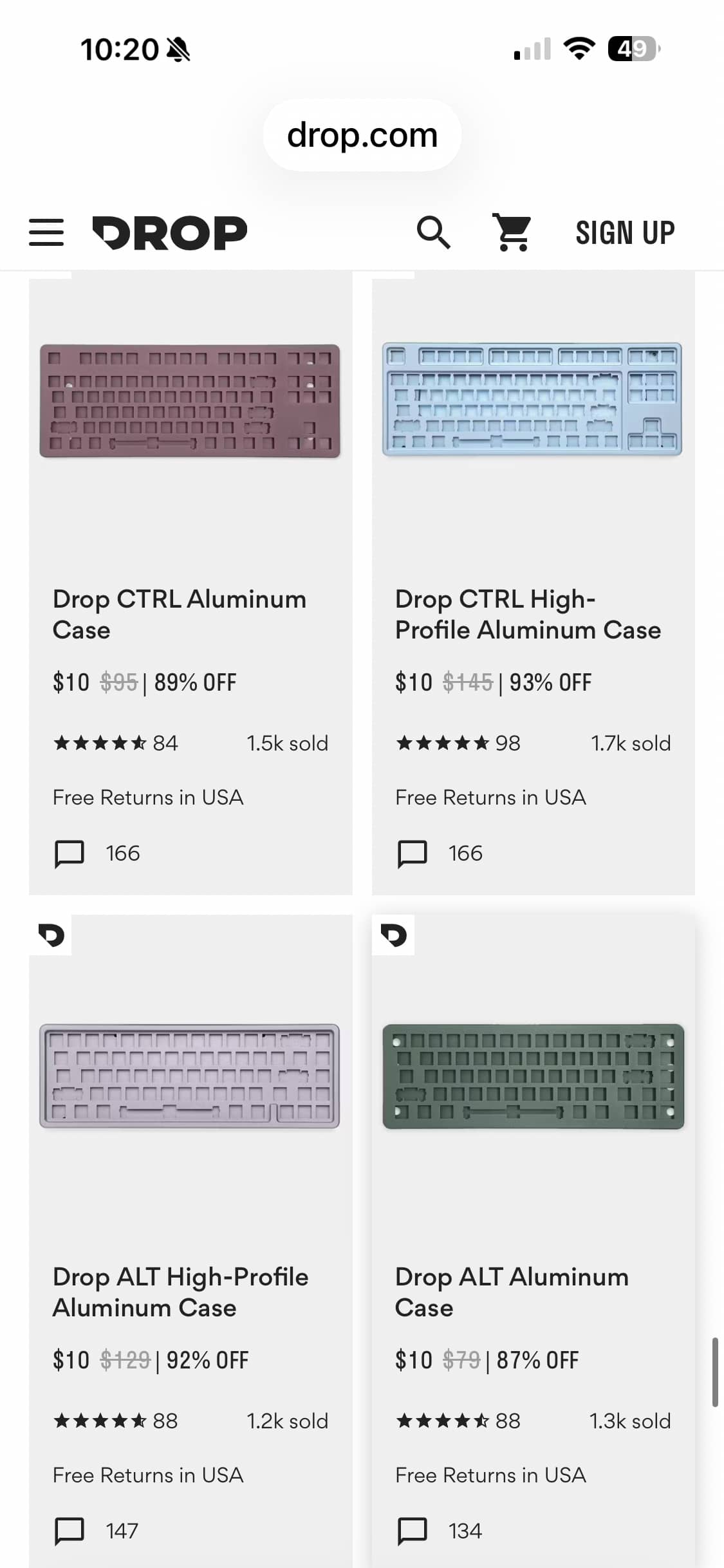Open Drop CTRL High-Profile Aluminum Case title
The width and height of the screenshot is (724, 1568).
[x=528, y=614]
